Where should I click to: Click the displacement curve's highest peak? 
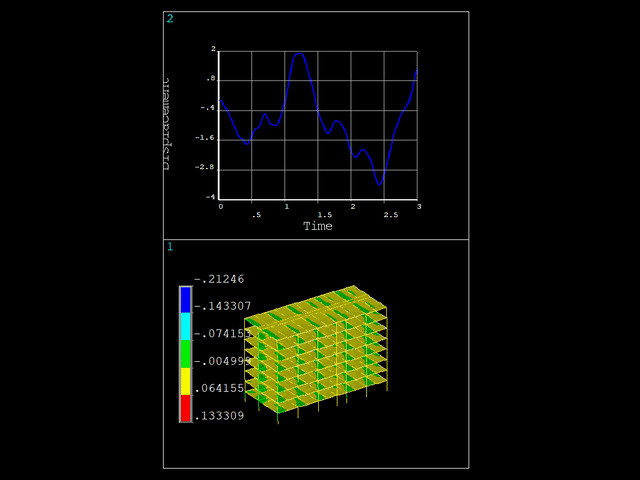[x=298, y=54]
